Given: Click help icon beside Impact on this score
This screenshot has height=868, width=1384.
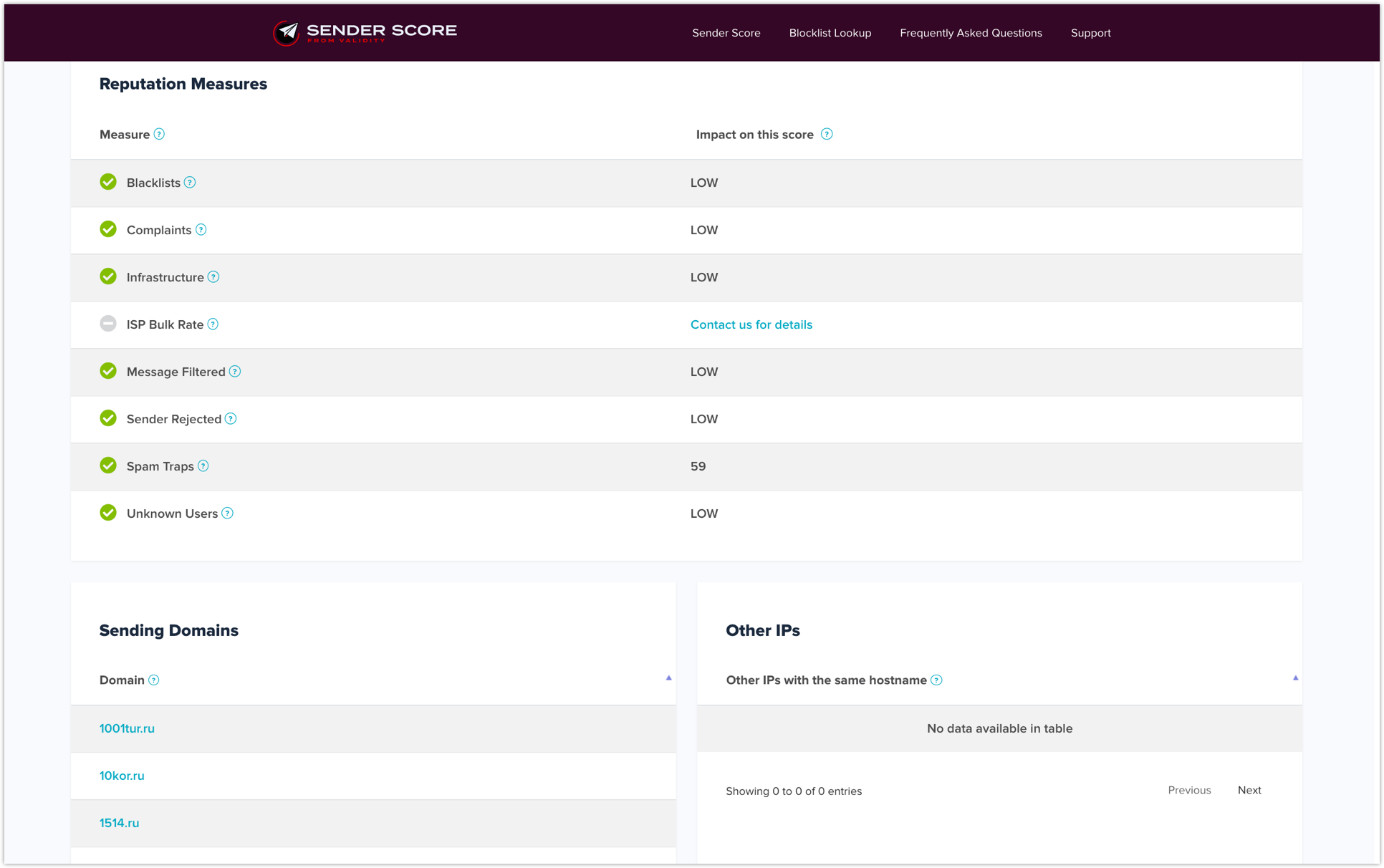Looking at the screenshot, I should (827, 135).
